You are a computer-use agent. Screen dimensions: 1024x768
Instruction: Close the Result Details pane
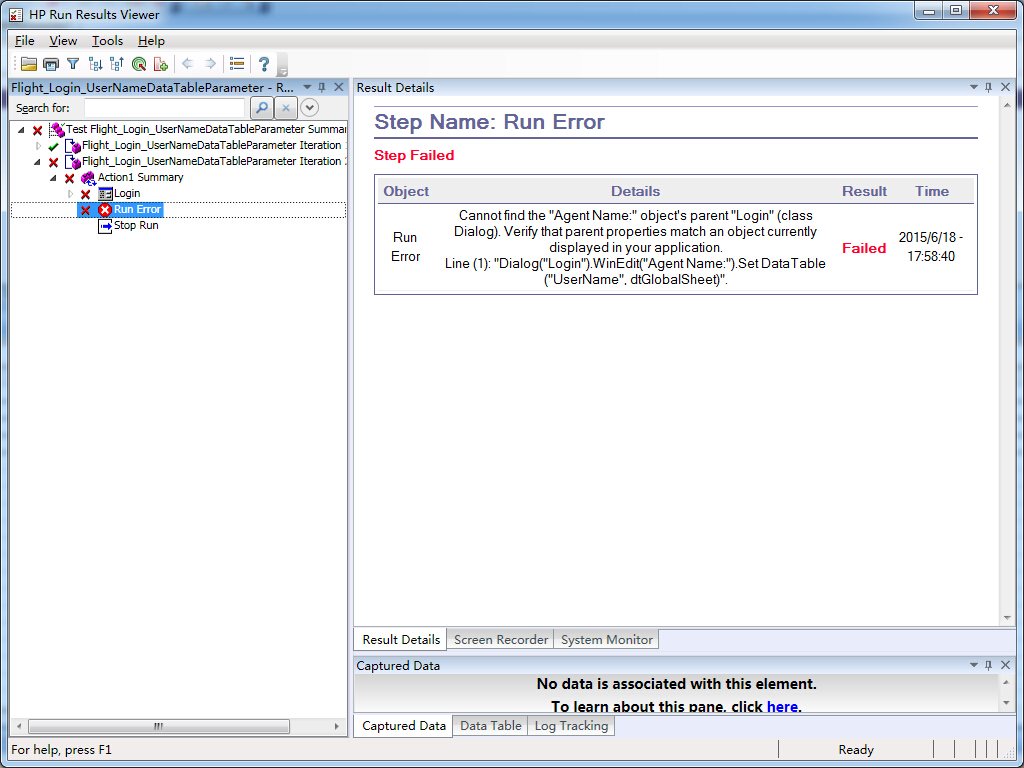coord(1005,88)
